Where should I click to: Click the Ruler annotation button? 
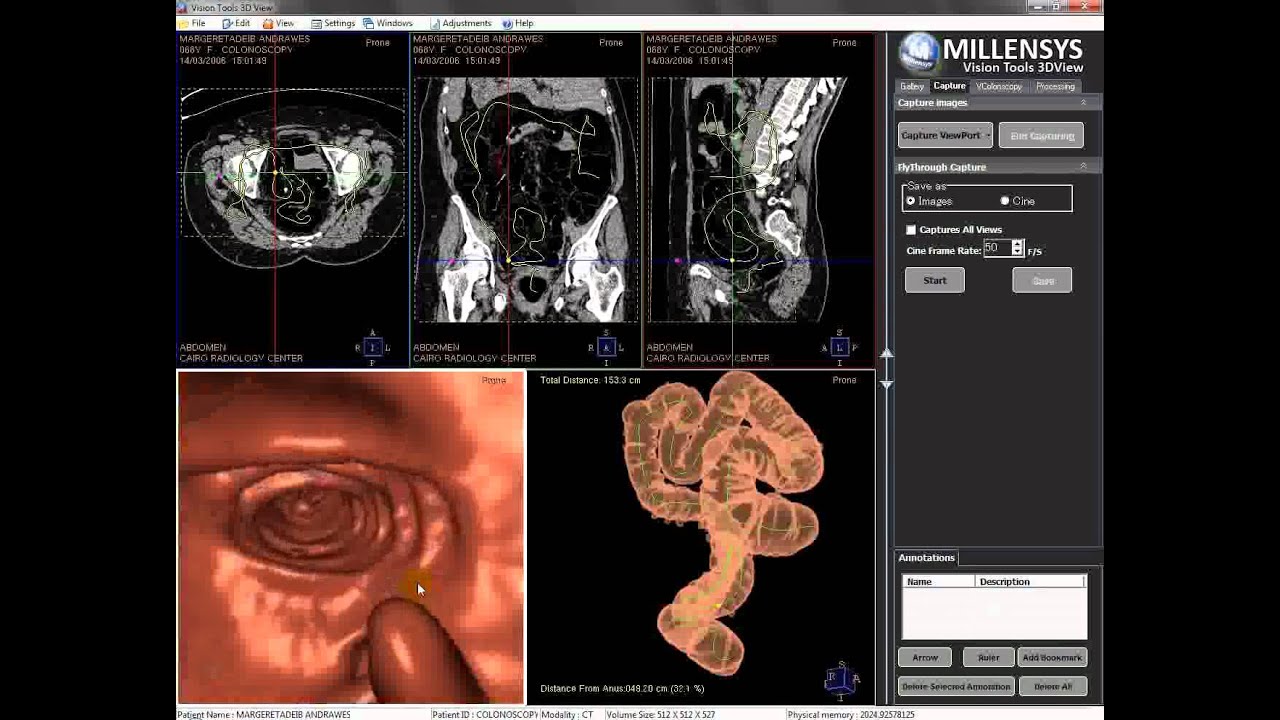pos(988,658)
